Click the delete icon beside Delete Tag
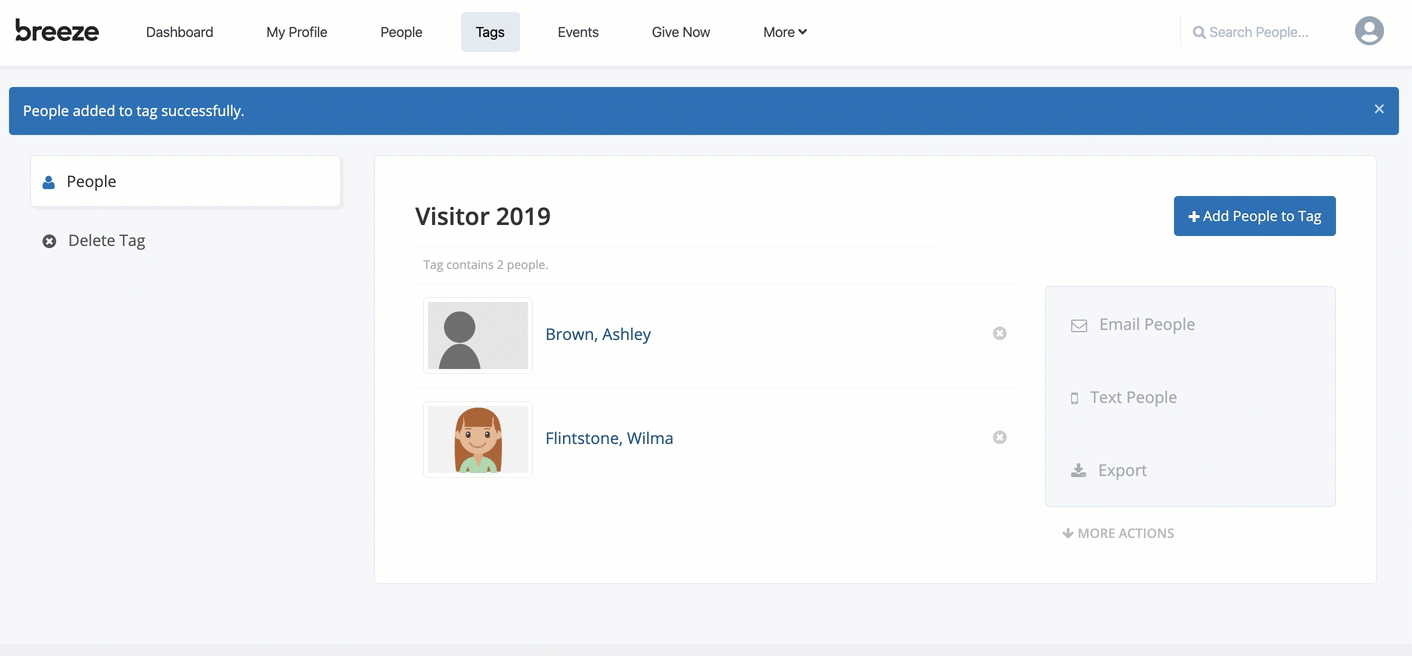 (x=49, y=241)
